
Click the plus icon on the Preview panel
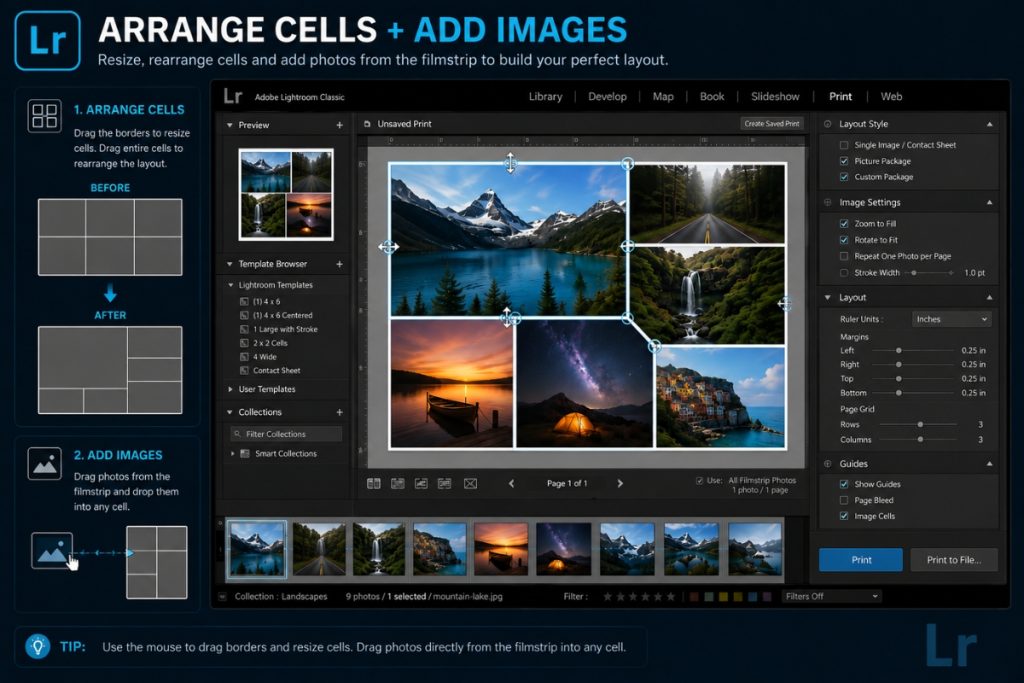point(340,125)
